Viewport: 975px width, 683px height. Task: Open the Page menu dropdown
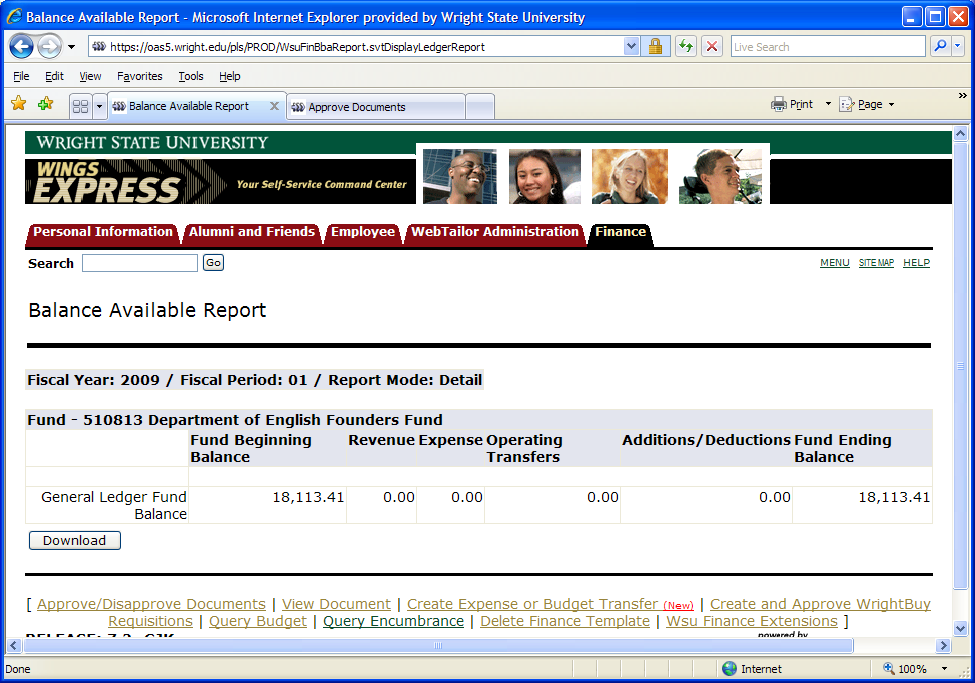[868, 104]
